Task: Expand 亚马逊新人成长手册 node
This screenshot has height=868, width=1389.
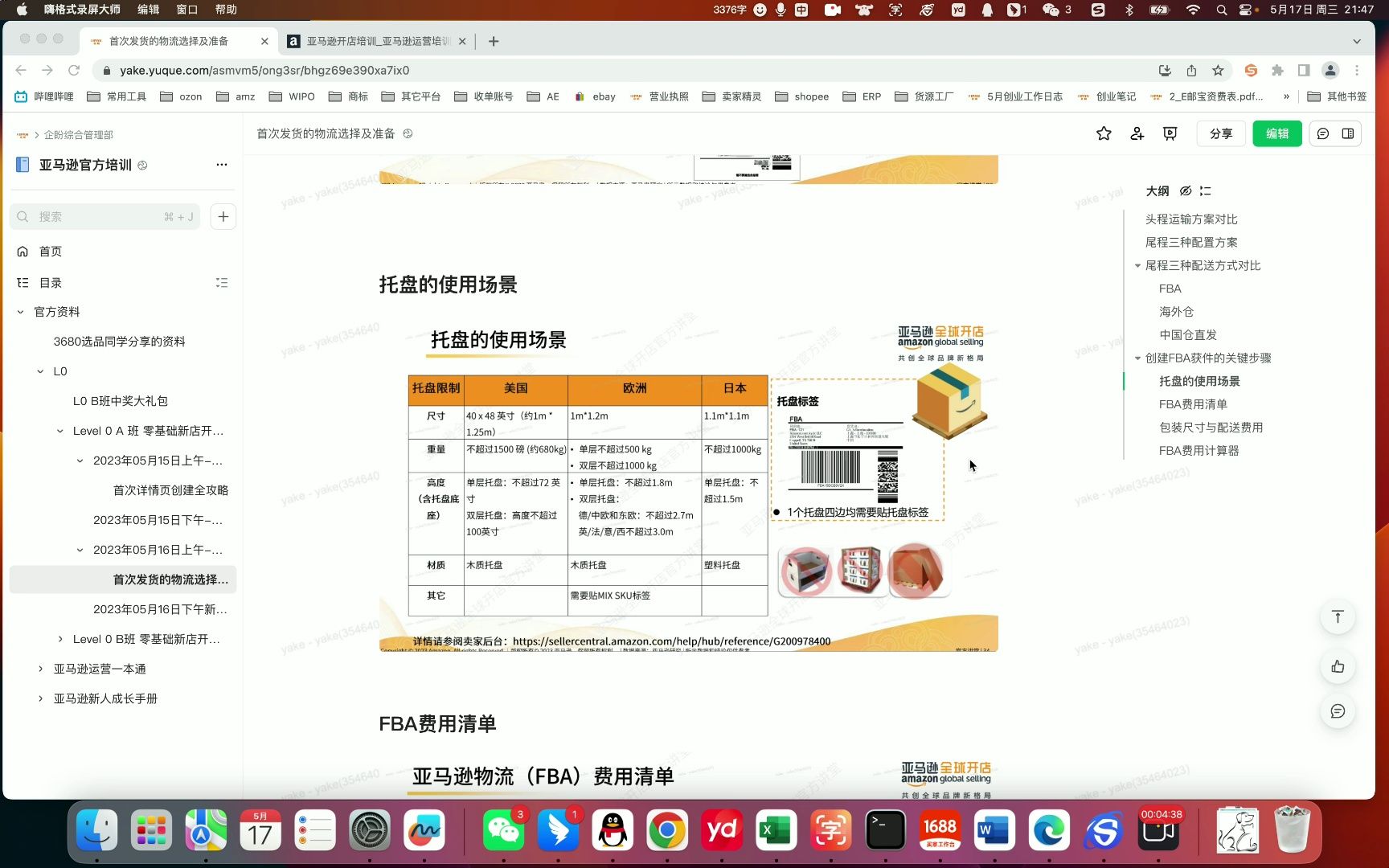Action: 40,698
